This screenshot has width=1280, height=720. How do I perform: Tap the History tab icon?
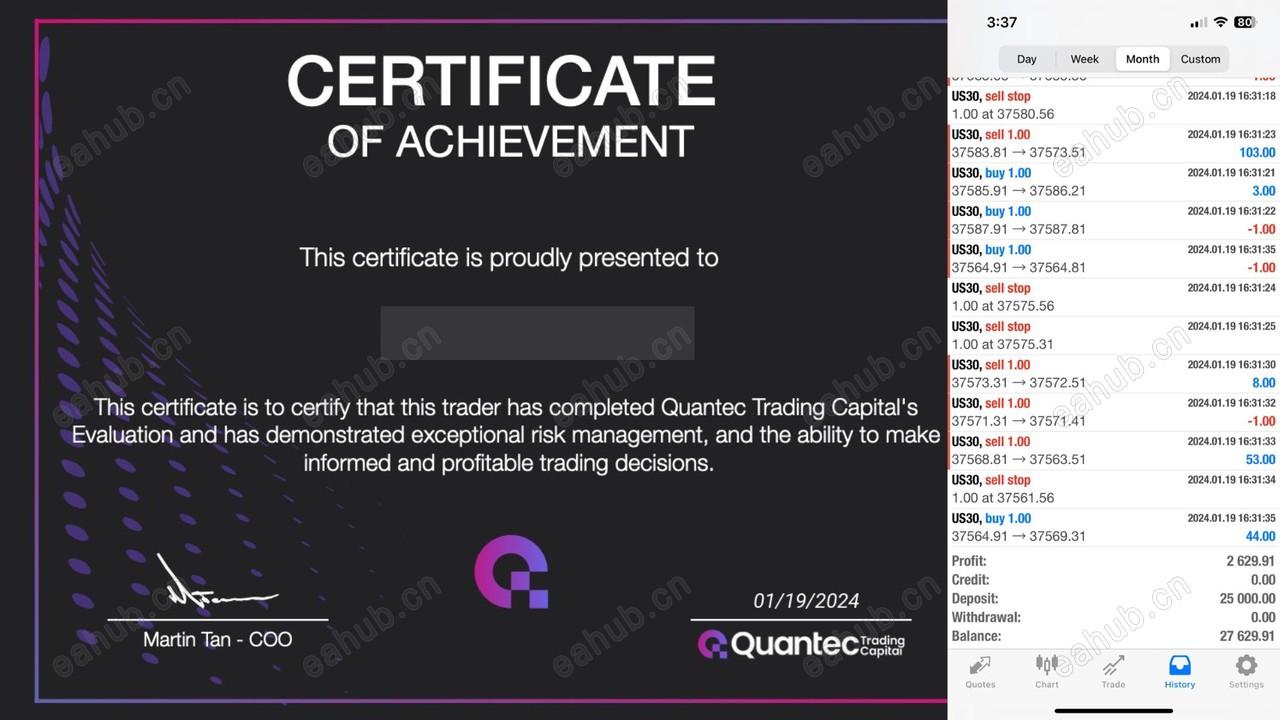click(x=1180, y=666)
